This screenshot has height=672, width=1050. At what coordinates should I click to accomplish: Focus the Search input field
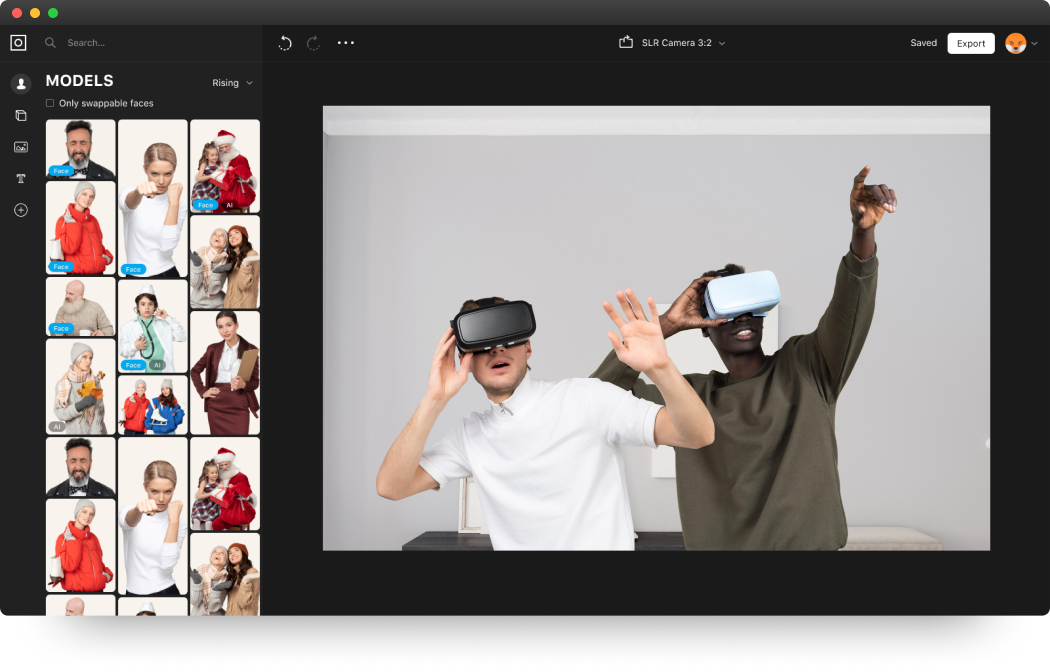pyautogui.click(x=86, y=43)
